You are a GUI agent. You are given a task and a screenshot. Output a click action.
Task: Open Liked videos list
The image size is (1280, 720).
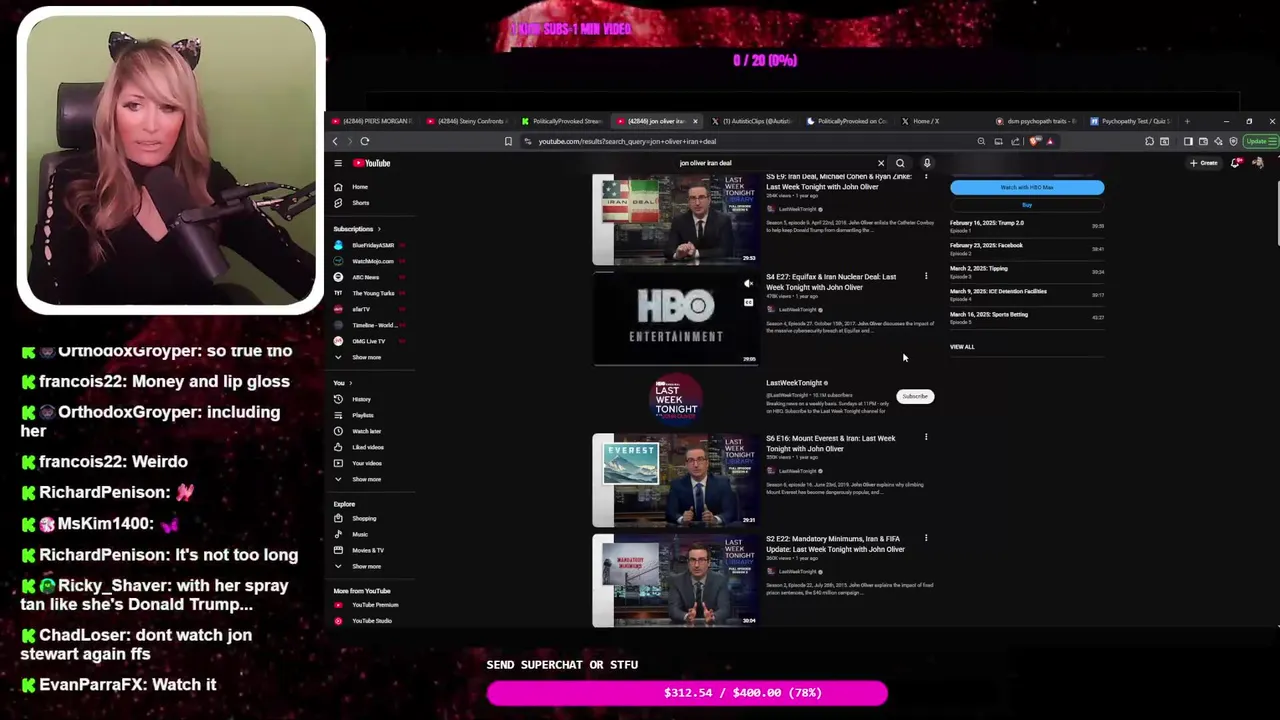click(367, 447)
